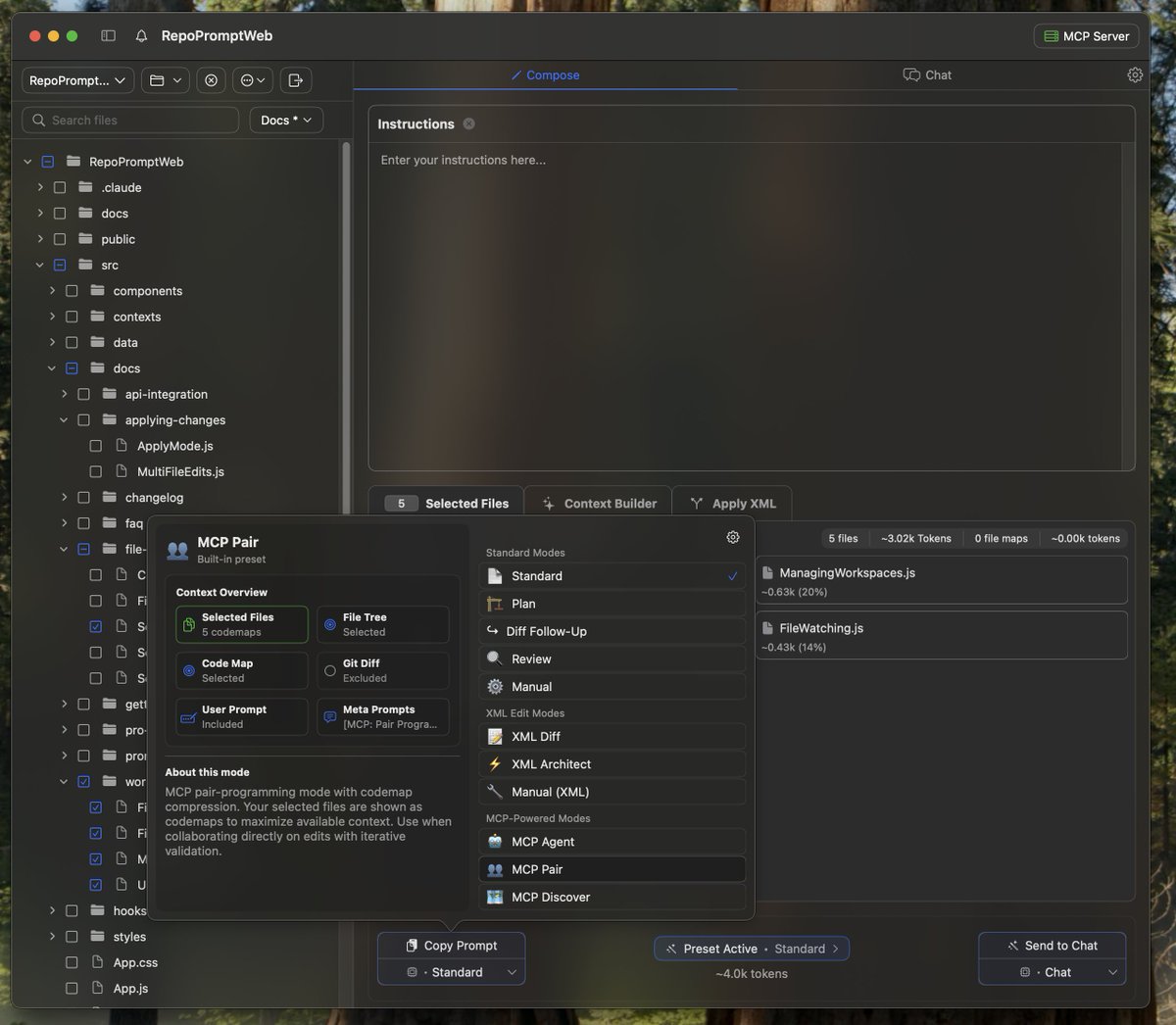Screen dimensions: 1176x1025
Task: Tick the changelog folder checkbox
Action: [x=83, y=497]
